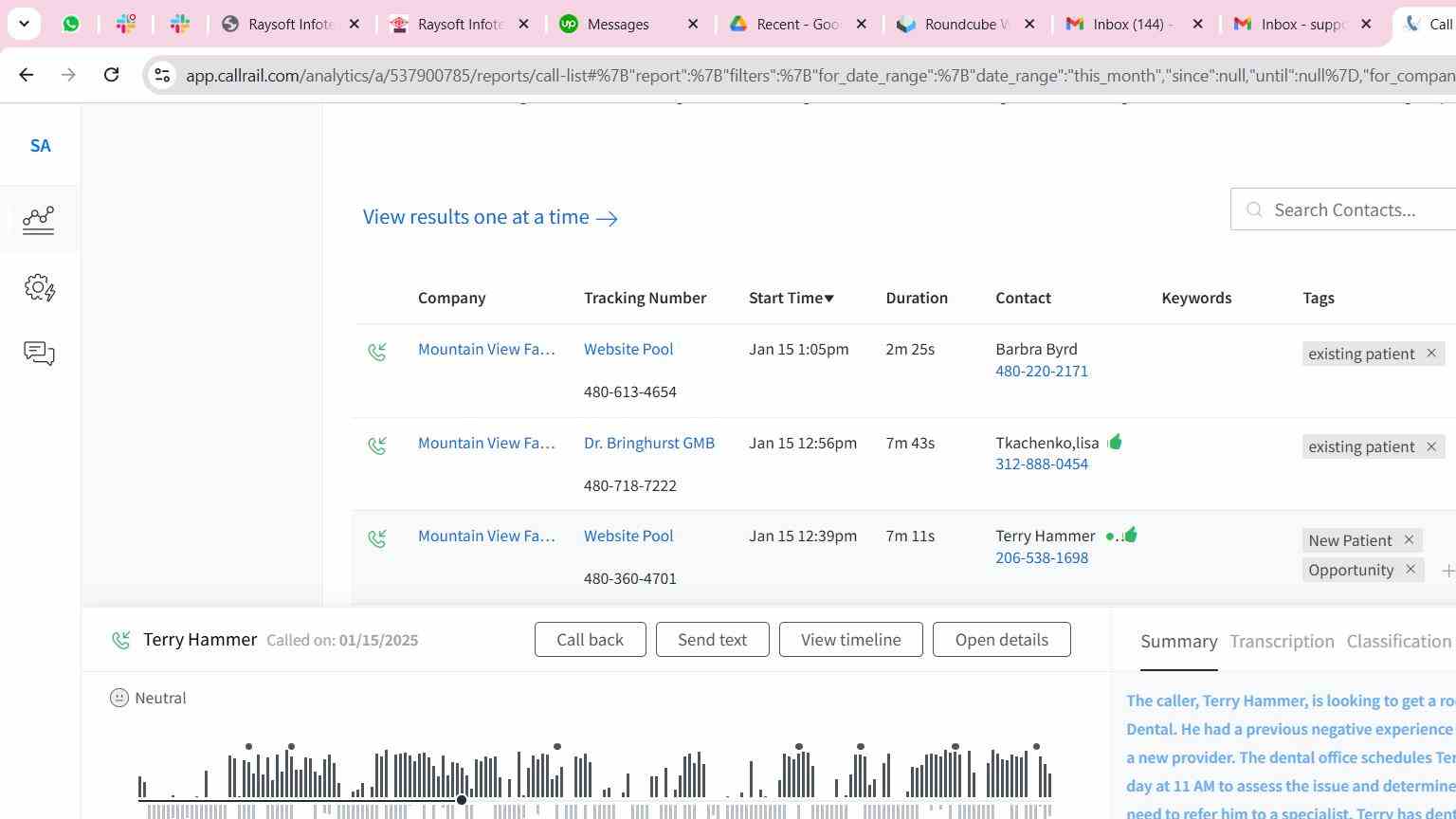This screenshot has height=819, width=1456.
Task: Click thumbs-up icon next to Terry Hammer
Action: [x=1130, y=535]
